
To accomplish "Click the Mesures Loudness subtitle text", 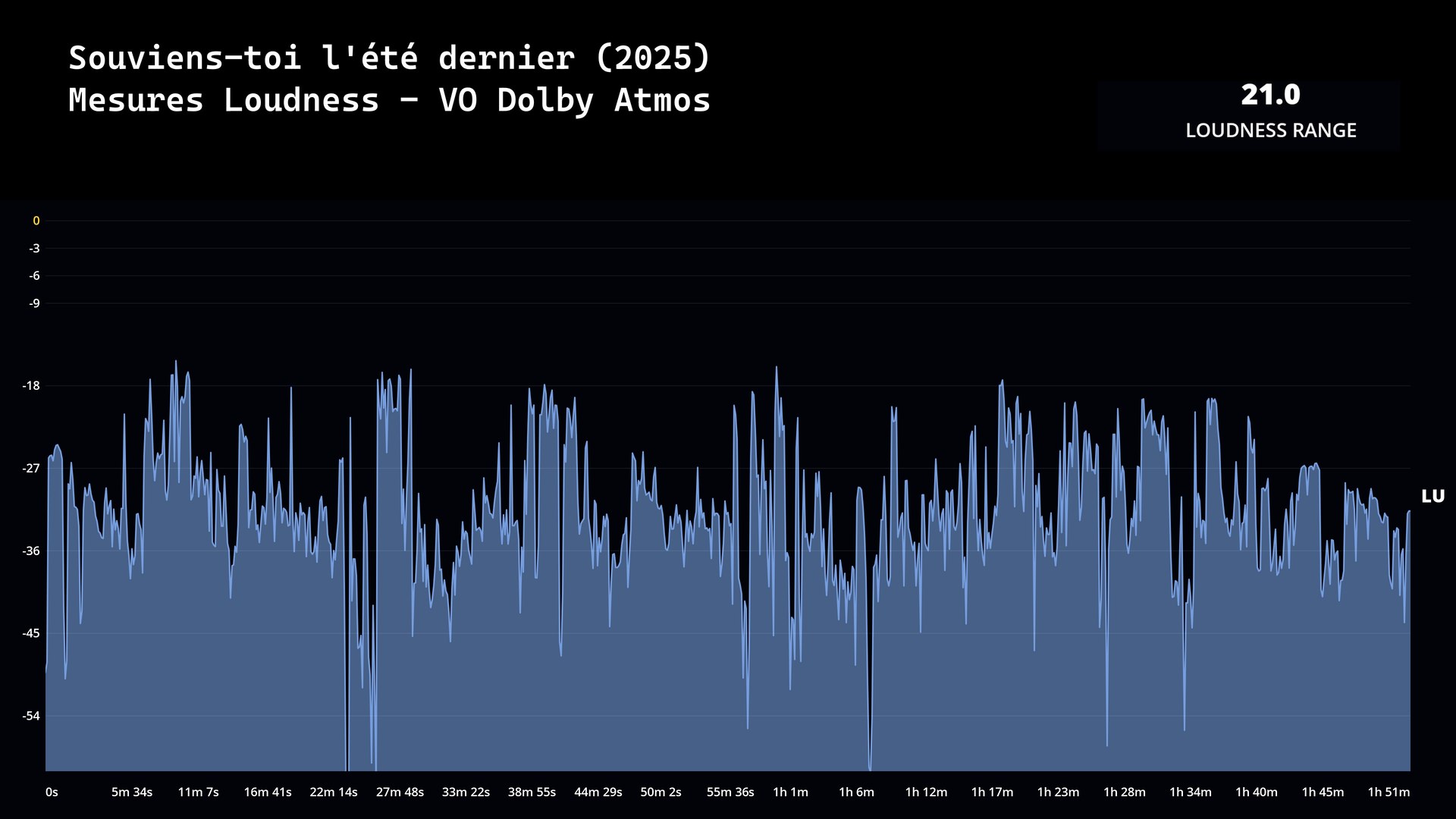I will 389,101.
